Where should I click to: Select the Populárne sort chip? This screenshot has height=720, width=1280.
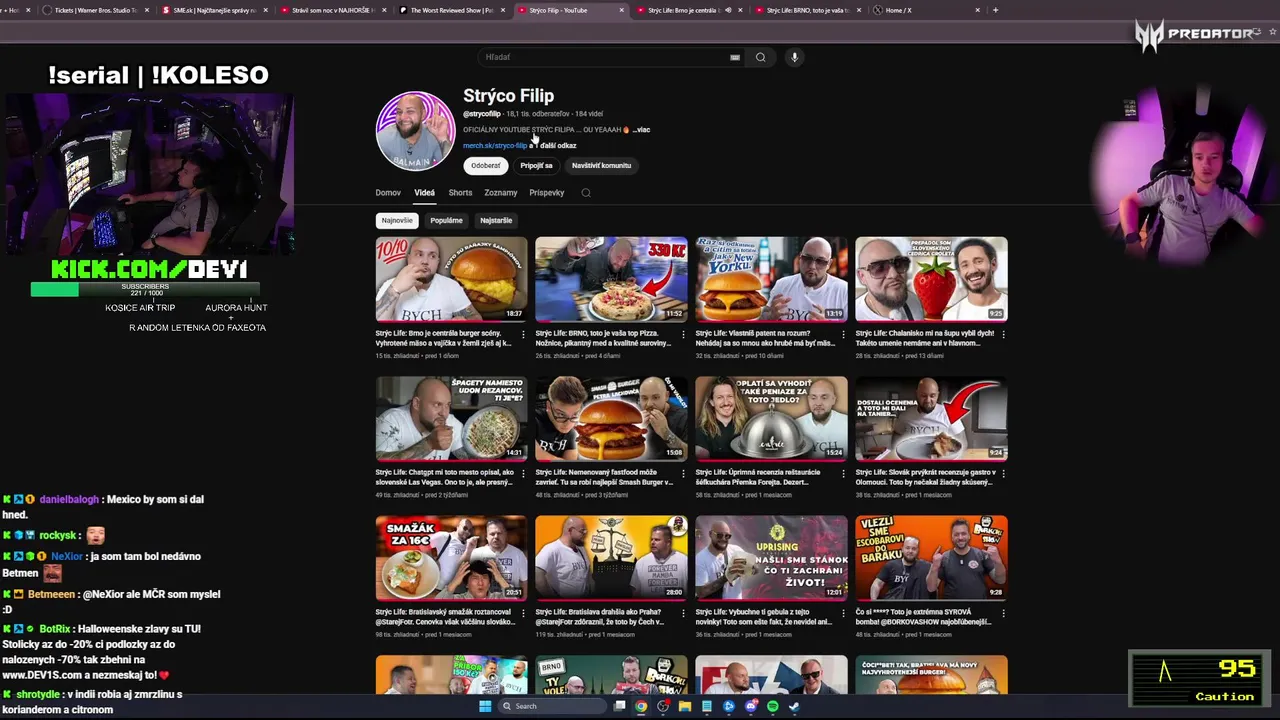pyautogui.click(x=446, y=220)
